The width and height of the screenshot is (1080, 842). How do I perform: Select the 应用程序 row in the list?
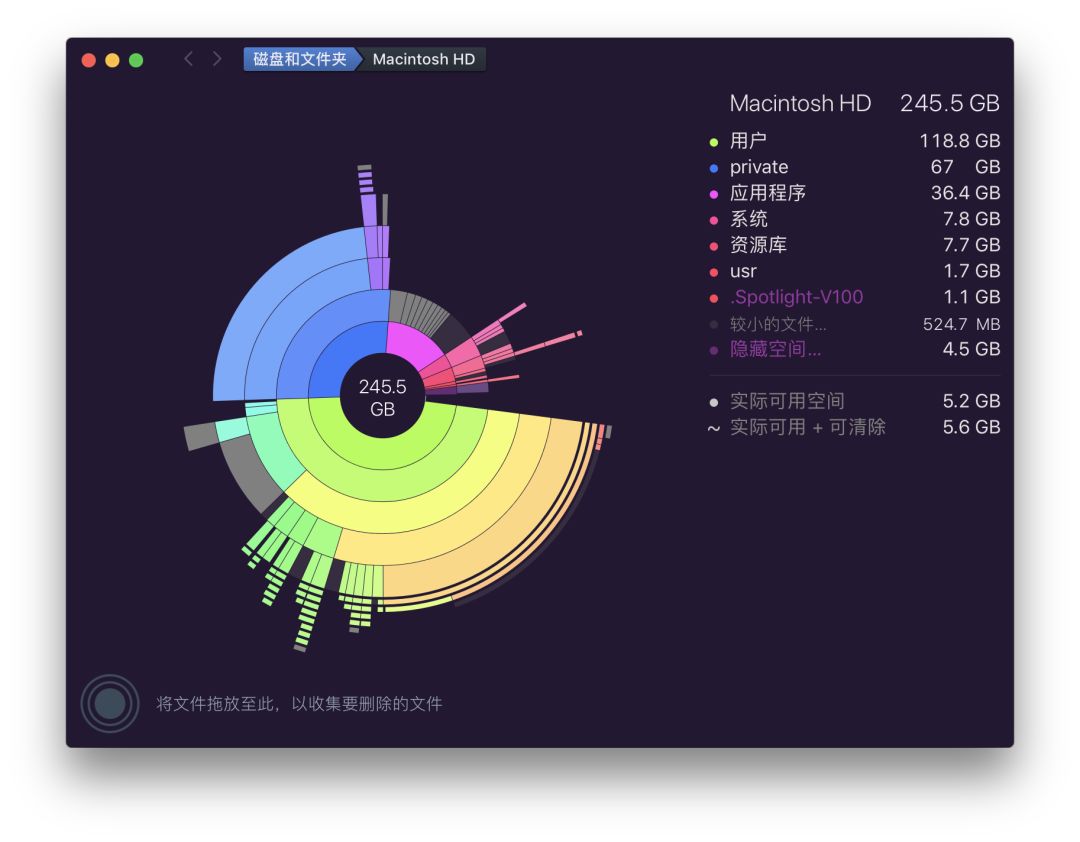coord(854,193)
